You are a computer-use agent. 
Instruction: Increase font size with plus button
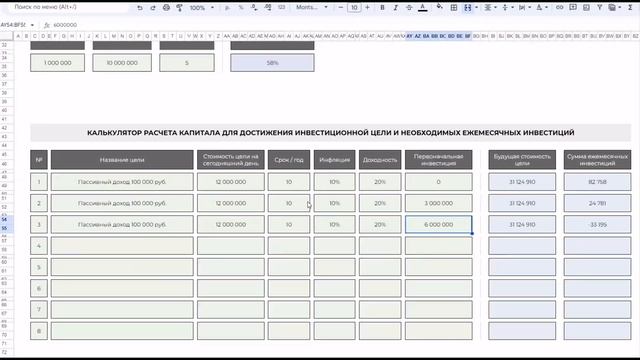367,7
